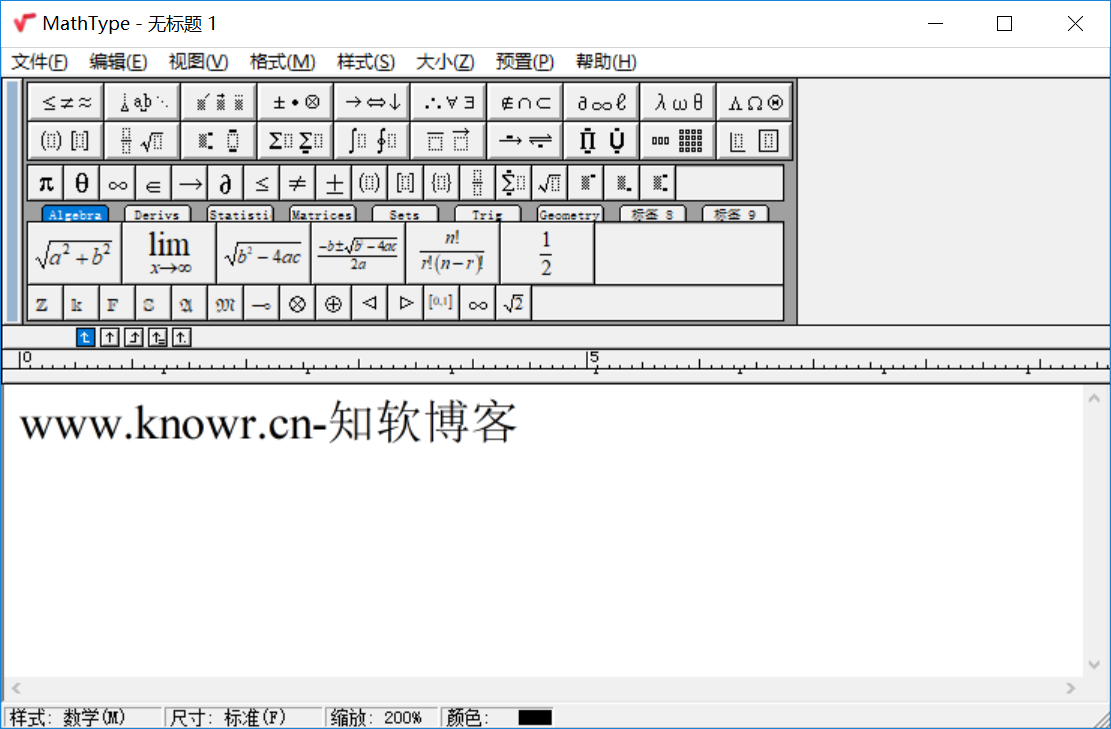Switch to the Derivs tab

(x=157, y=214)
